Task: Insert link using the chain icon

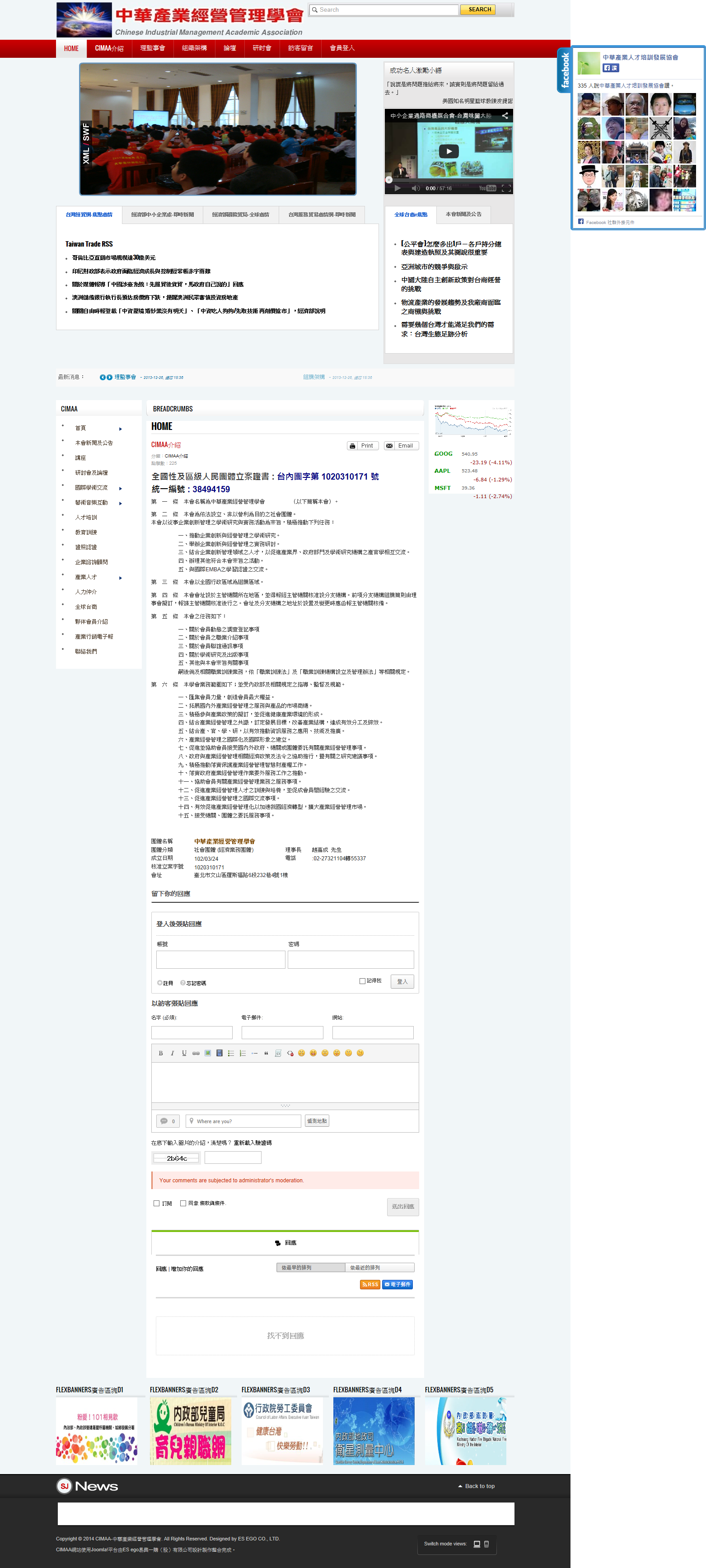Action: pos(196,1053)
